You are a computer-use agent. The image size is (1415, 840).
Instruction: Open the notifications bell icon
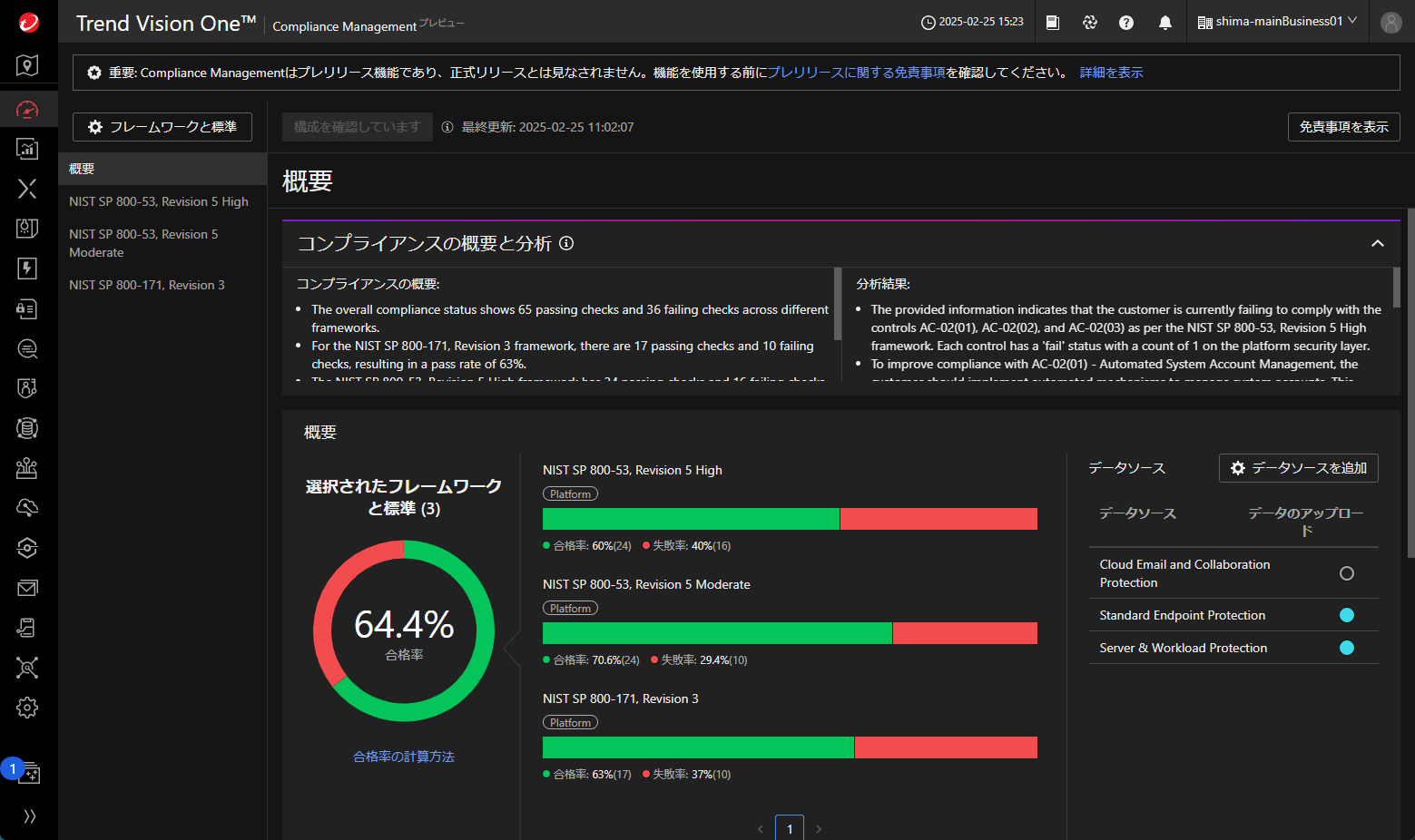click(x=1165, y=23)
